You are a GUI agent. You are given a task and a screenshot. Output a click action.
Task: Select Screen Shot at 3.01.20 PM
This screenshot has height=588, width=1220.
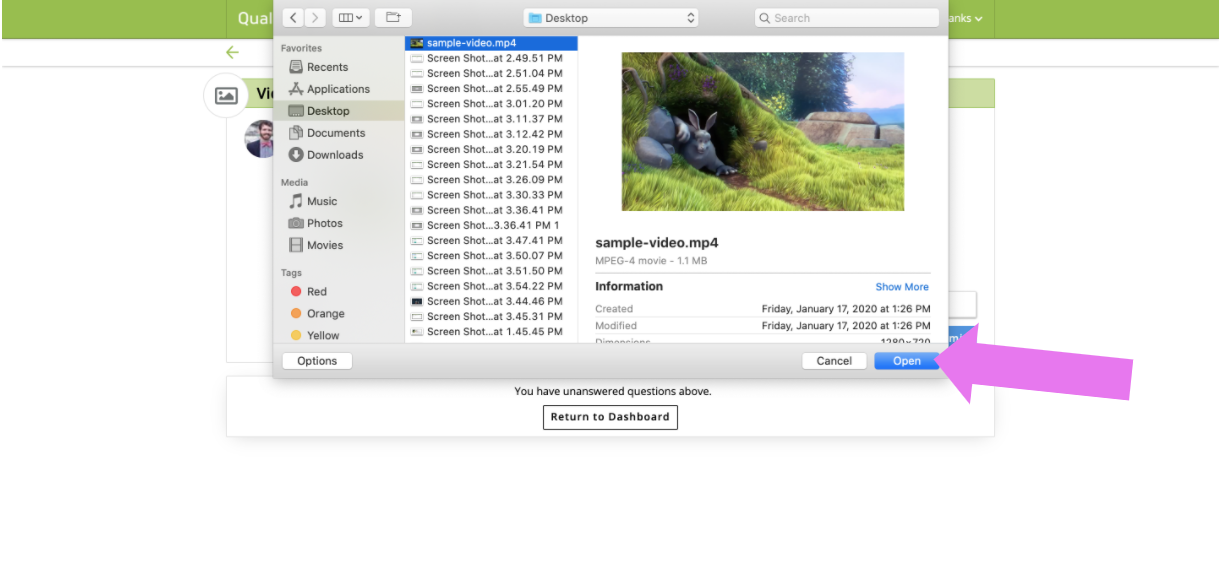[491, 103]
